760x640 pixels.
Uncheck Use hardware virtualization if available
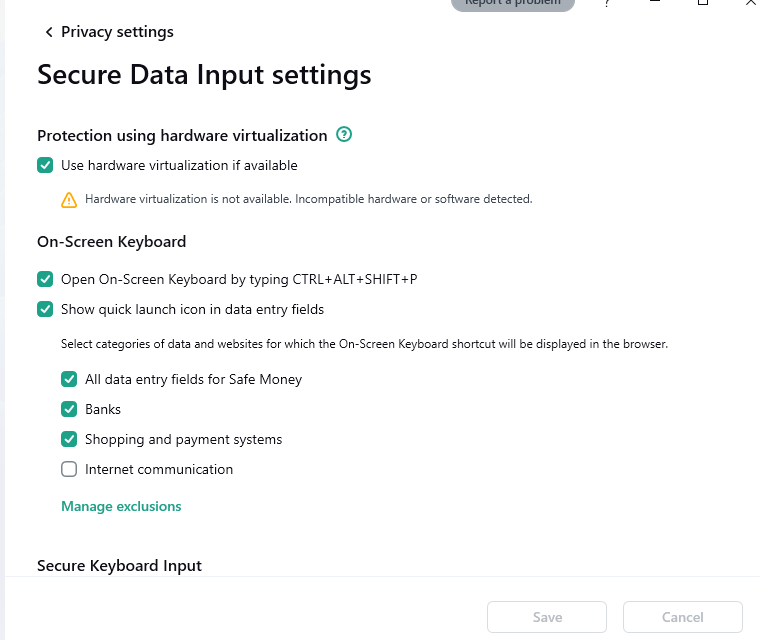45,166
